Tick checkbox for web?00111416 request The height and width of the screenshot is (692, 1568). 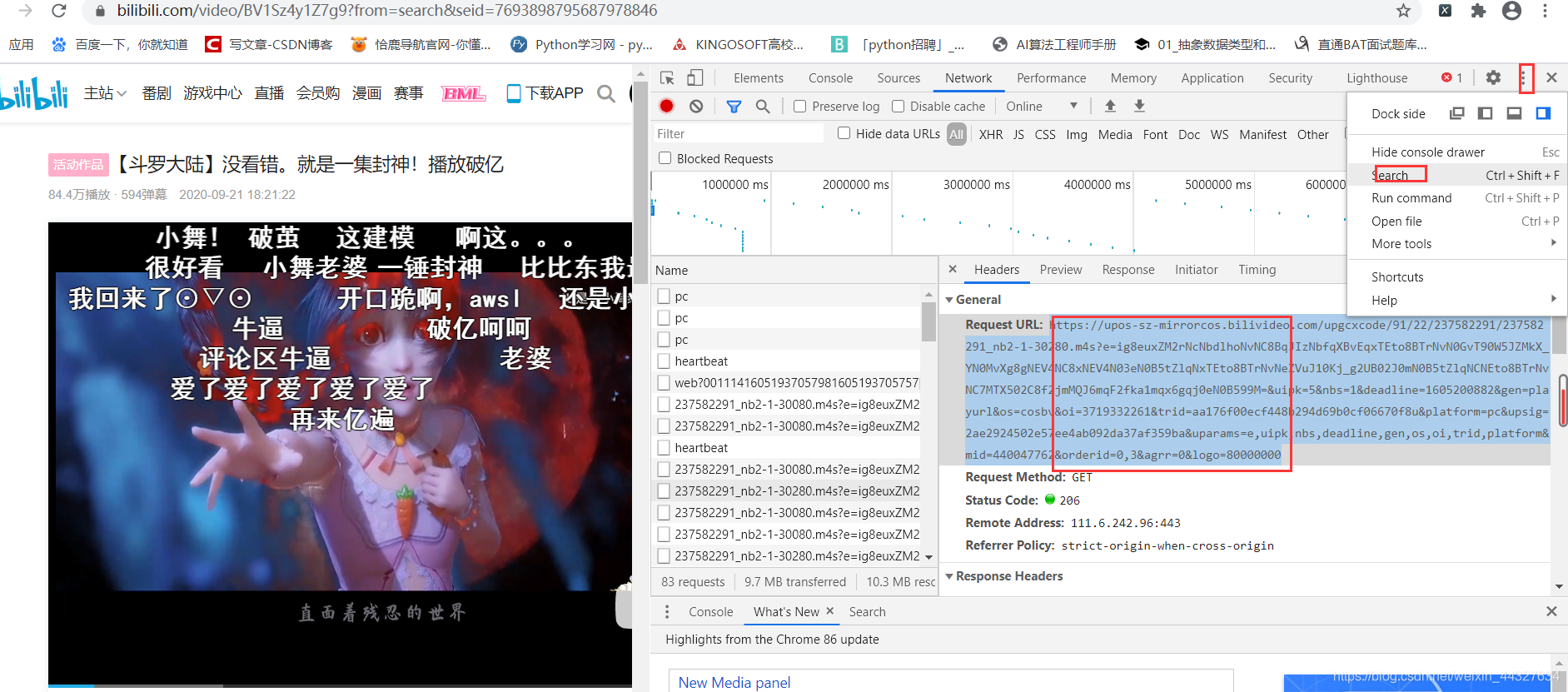click(664, 383)
